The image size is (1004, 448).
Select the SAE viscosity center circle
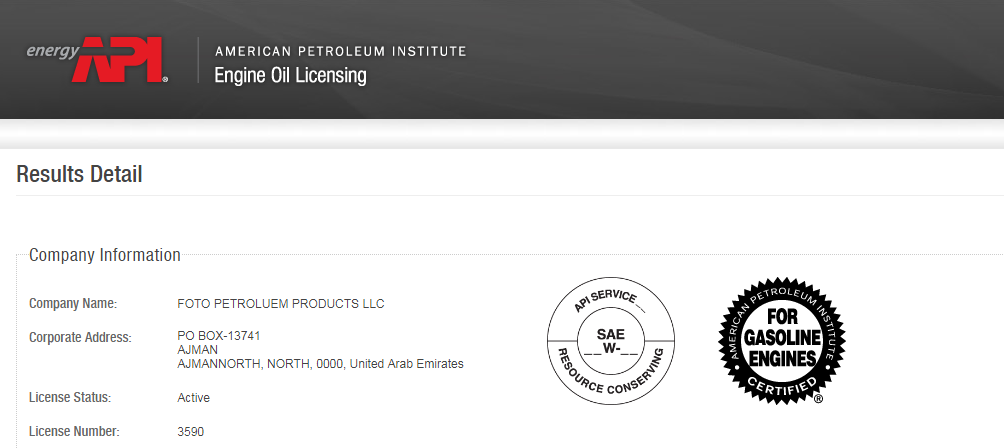(610, 342)
